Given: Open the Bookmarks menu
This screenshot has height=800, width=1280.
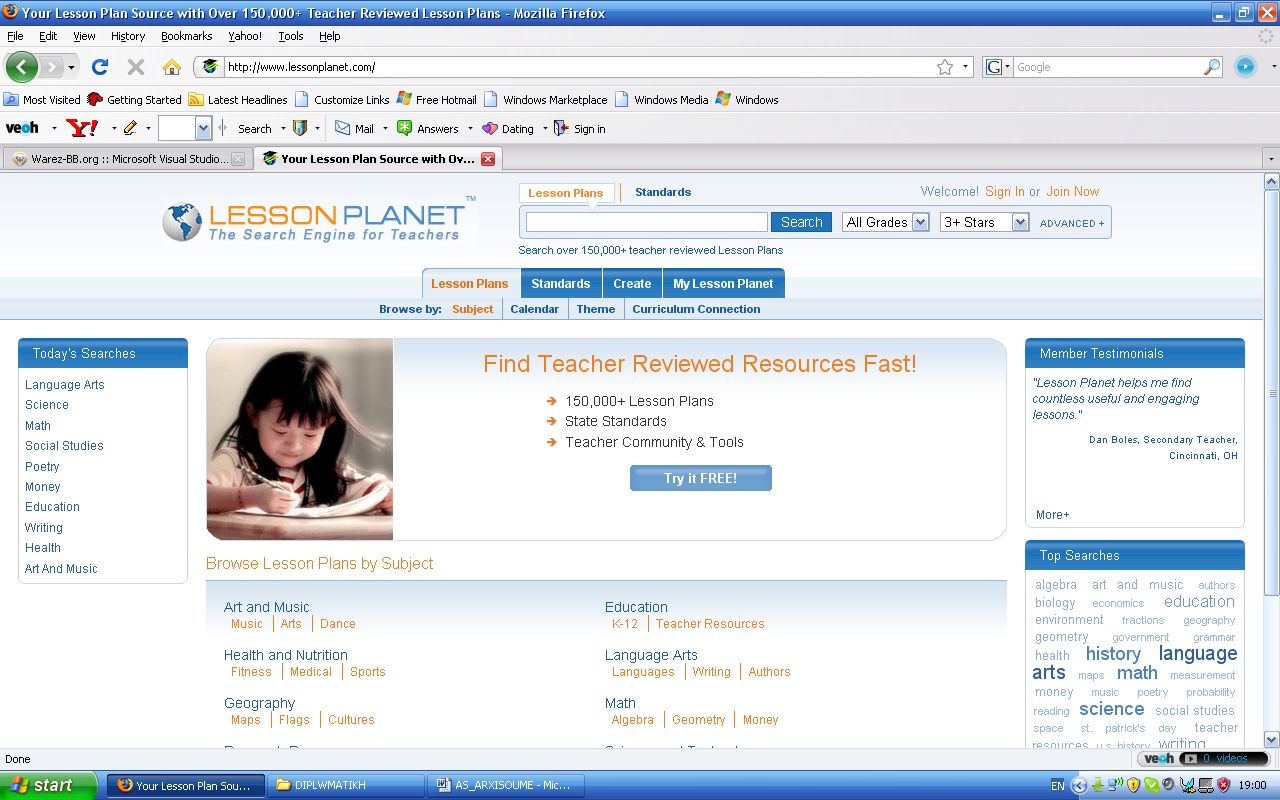Looking at the screenshot, I should click(x=186, y=36).
